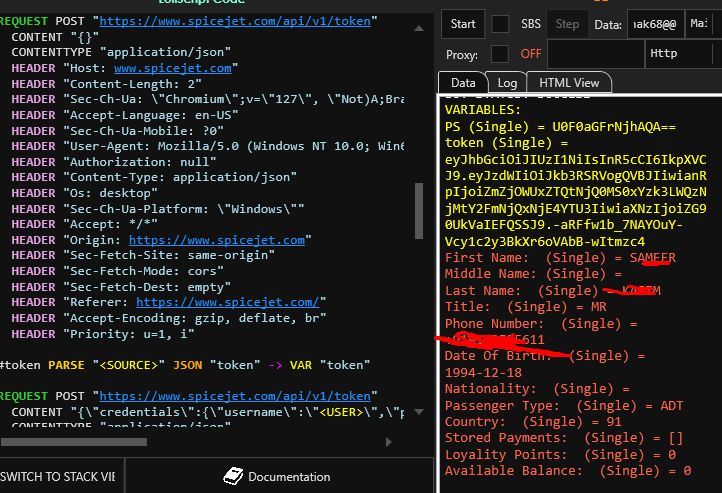Click the PS (Single) variable line
This screenshot has width=722, height=493.
[560, 127]
